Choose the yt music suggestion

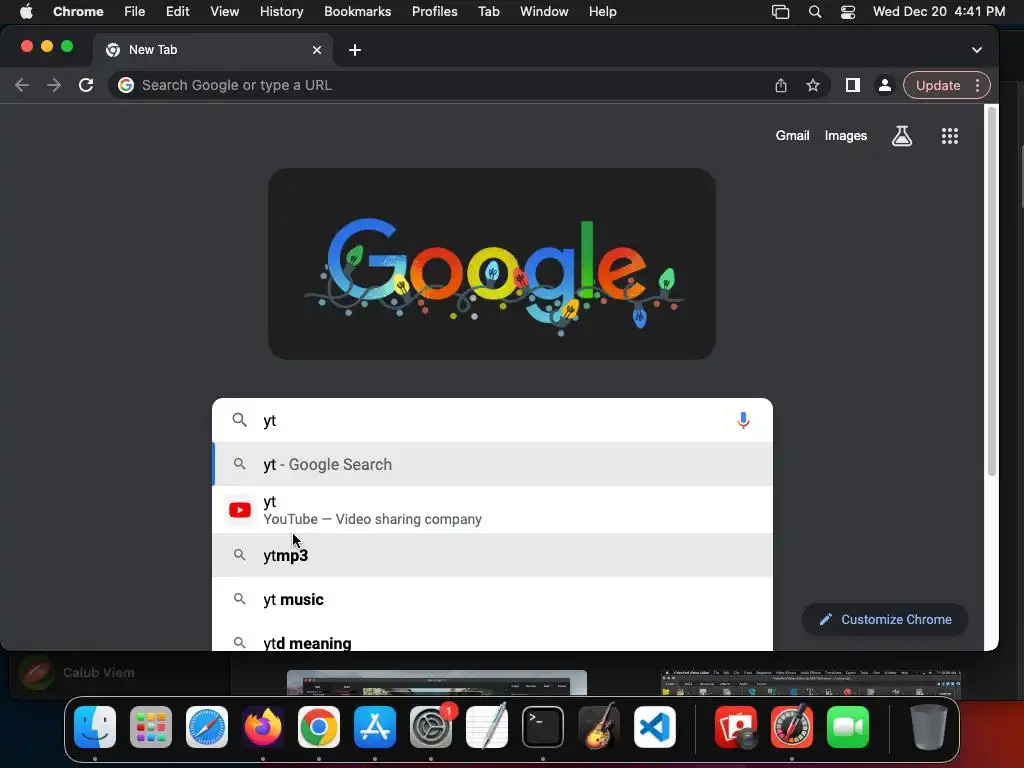(x=492, y=600)
